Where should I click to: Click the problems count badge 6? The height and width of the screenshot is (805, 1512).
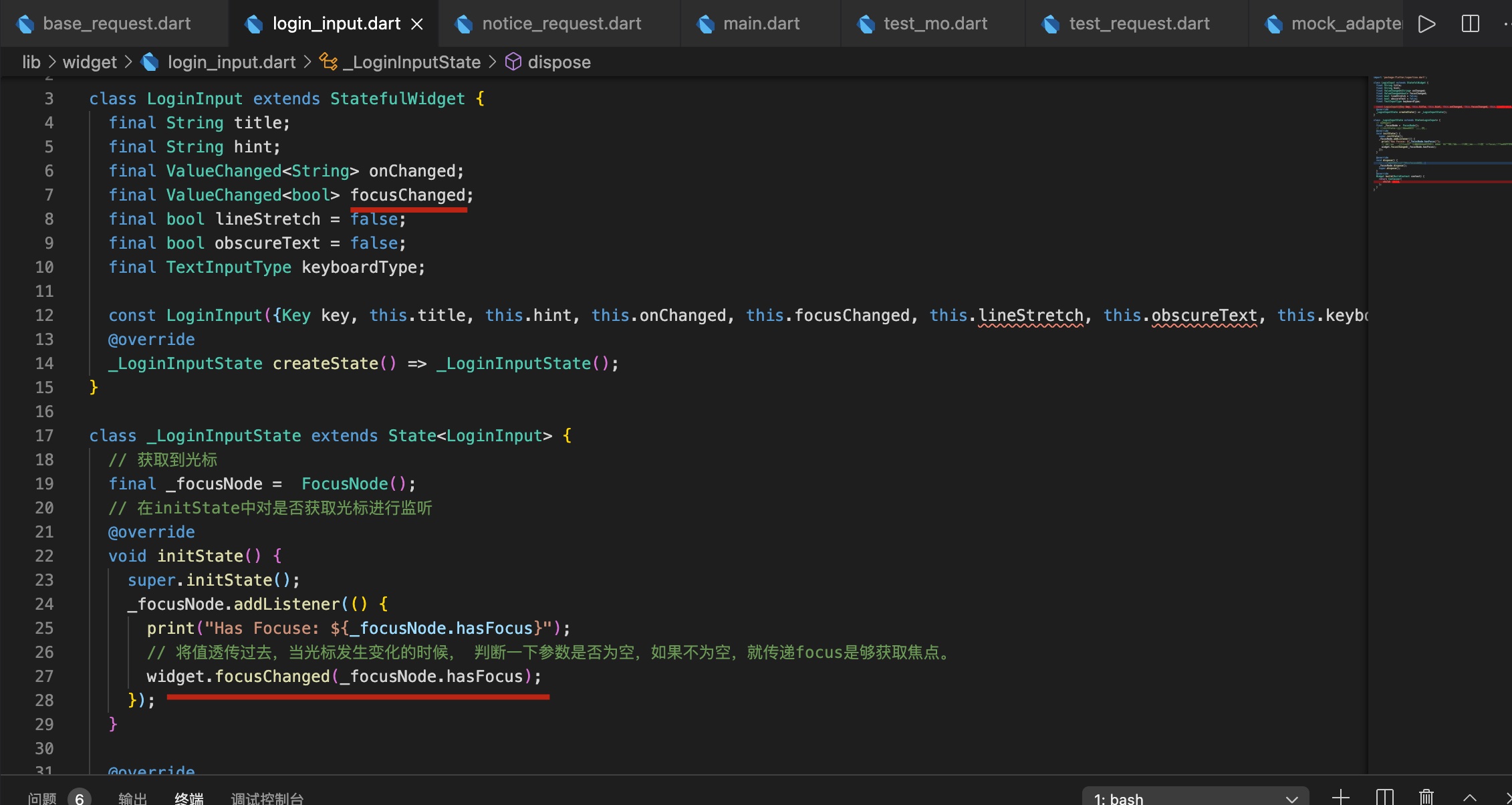tap(80, 797)
